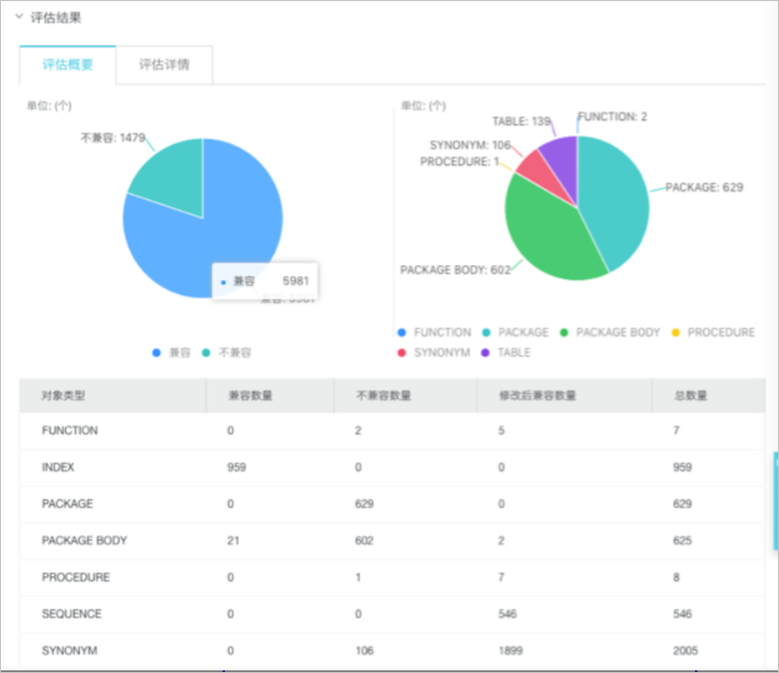Toggle the PACKAGE BODY legend entry
This screenshot has height=673, width=779.
pyautogui.click(x=610, y=332)
